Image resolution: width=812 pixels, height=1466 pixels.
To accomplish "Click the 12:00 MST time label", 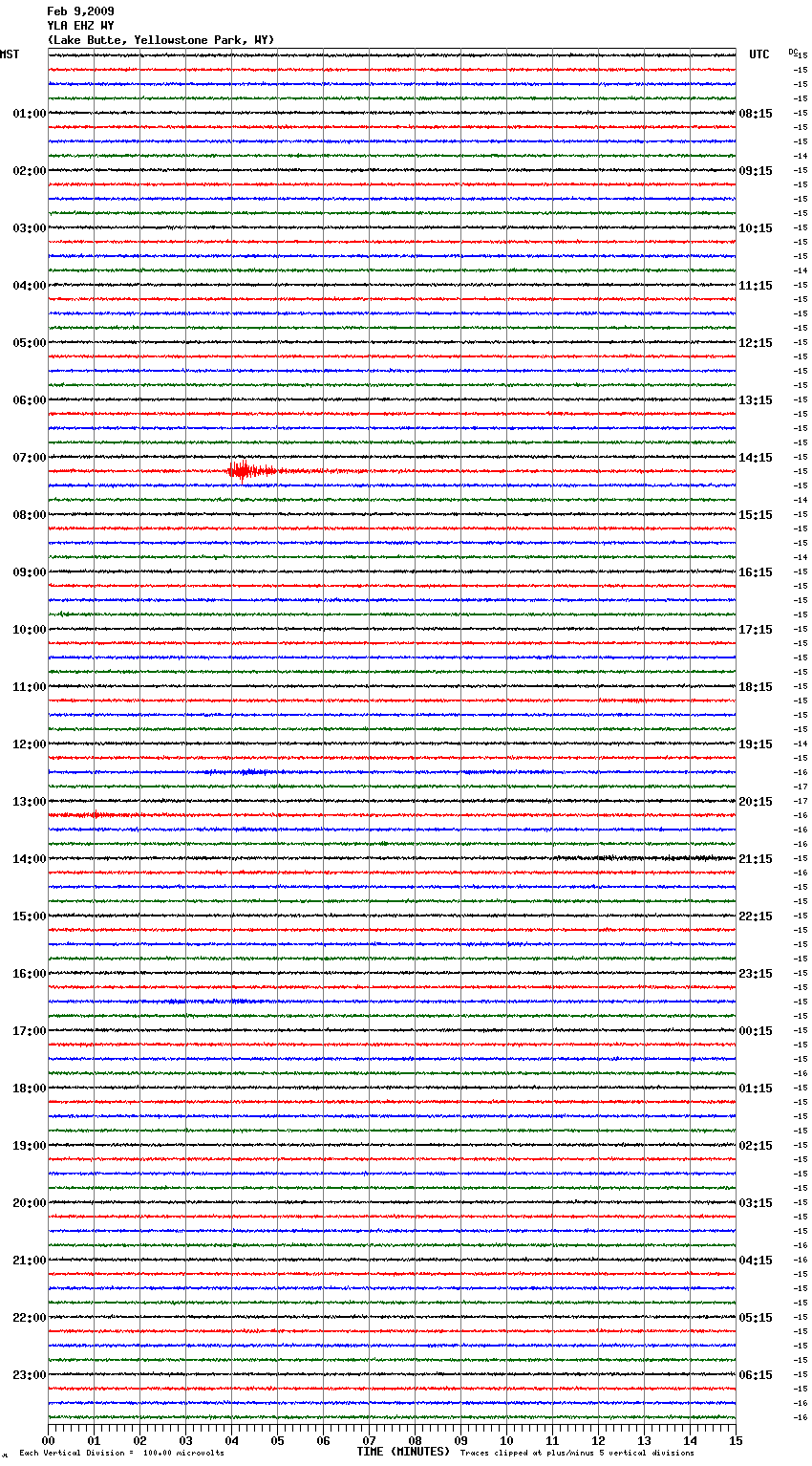I will tap(30, 744).
